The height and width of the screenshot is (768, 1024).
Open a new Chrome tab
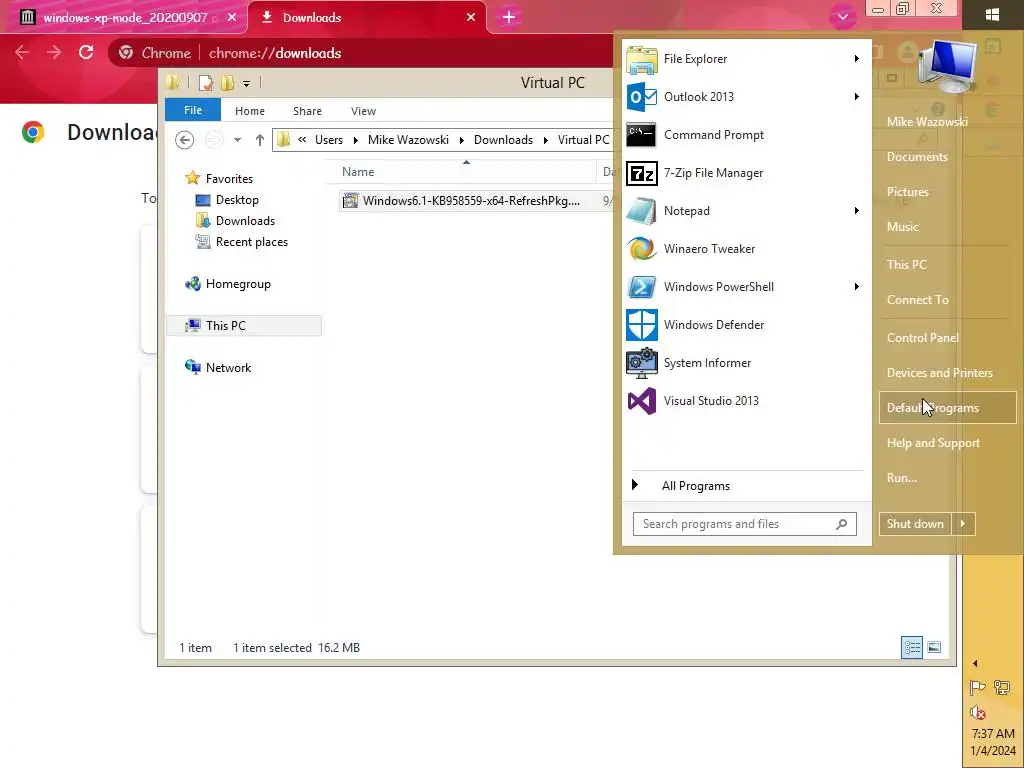pos(509,18)
